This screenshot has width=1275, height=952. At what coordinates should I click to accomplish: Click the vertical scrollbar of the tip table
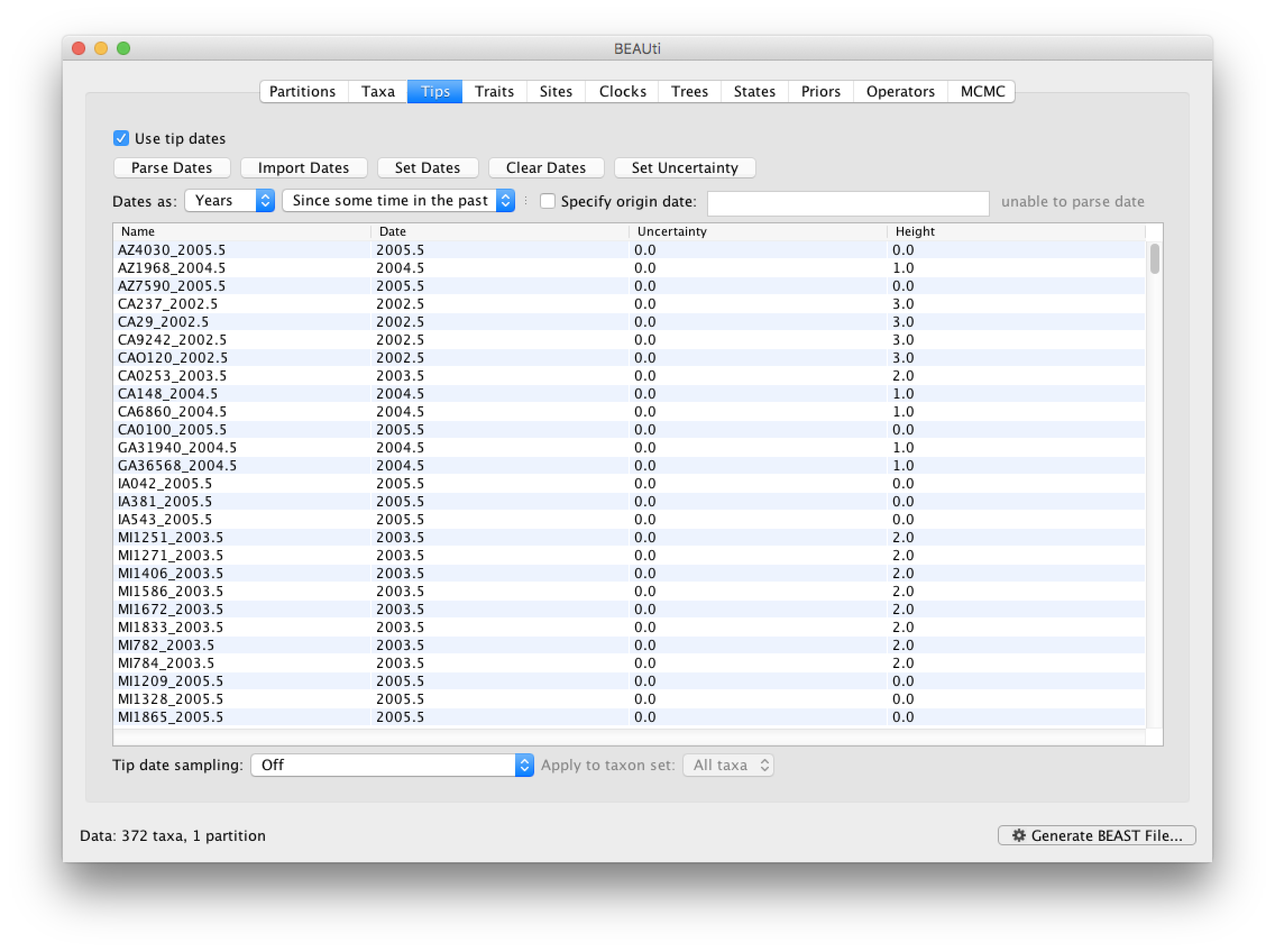click(x=1154, y=259)
